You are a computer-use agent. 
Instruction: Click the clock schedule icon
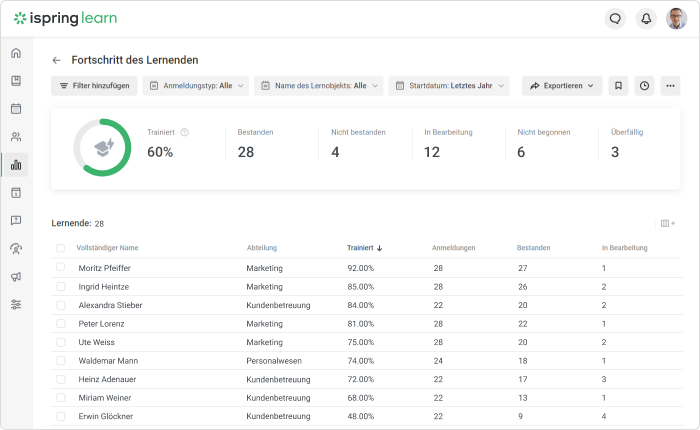click(x=644, y=86)
